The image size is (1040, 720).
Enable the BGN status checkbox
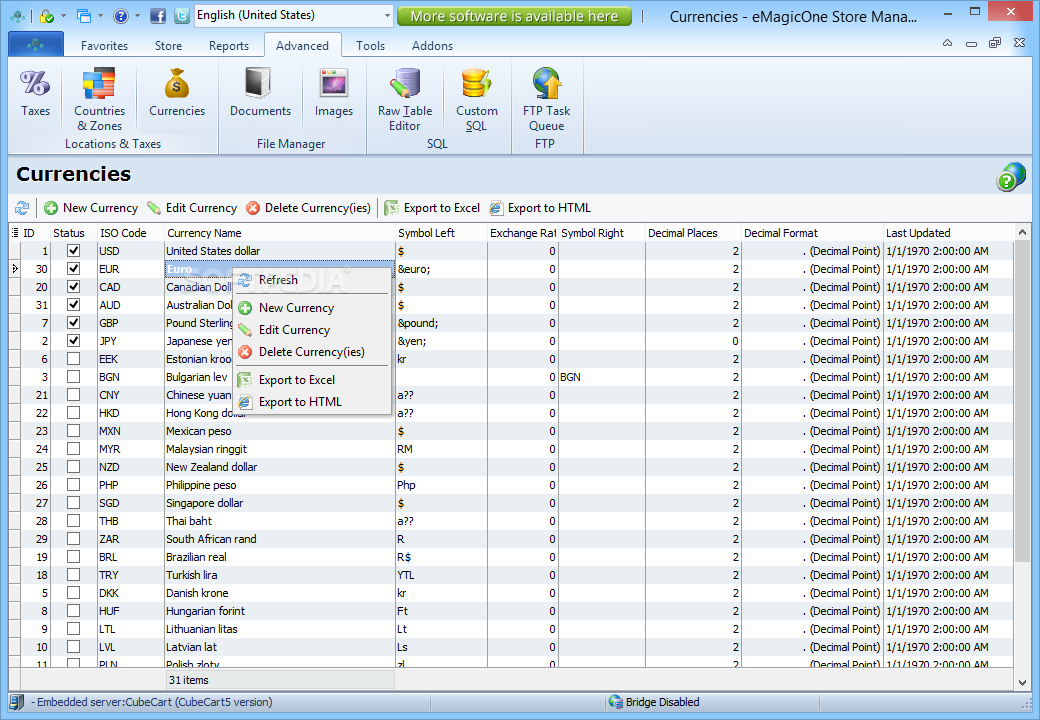click(74, 377)
